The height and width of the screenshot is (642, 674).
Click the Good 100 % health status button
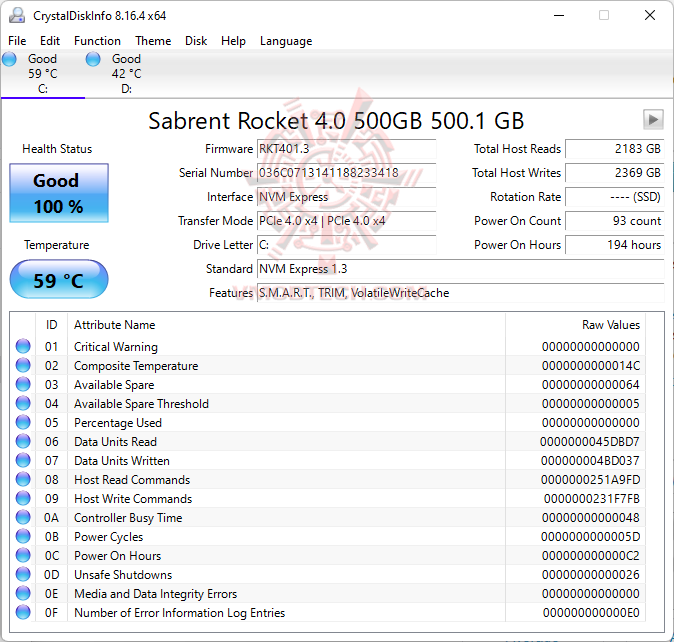pyautogui.click(x=58, y=193)
